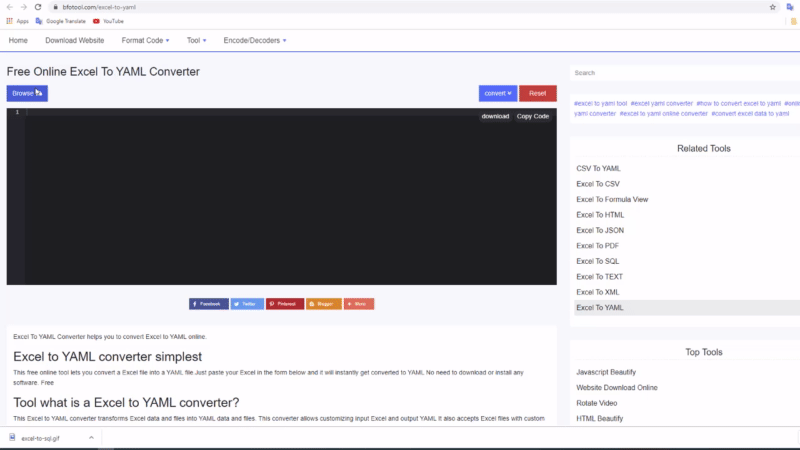Open the Download Website menu item
This screenshot has height=450, width=800.
[74, 41]
